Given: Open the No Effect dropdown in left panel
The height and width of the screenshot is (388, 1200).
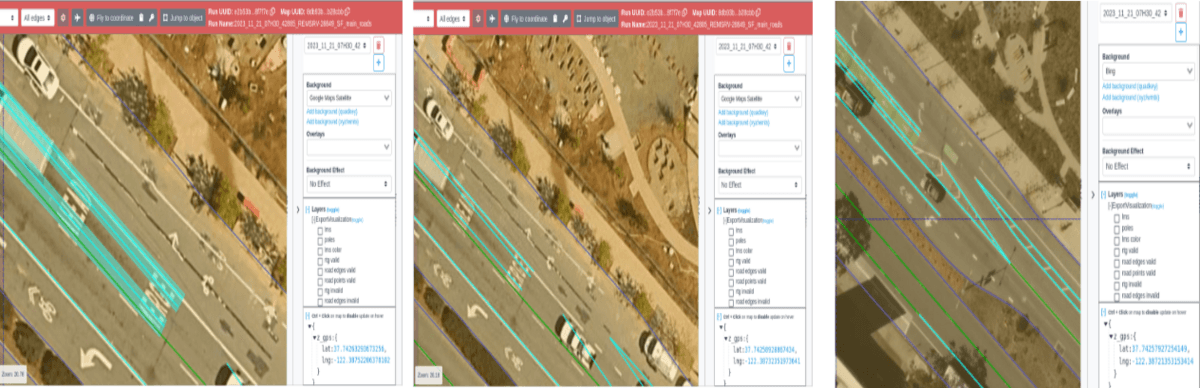Looking at the screenshot, I should [349, 184].
